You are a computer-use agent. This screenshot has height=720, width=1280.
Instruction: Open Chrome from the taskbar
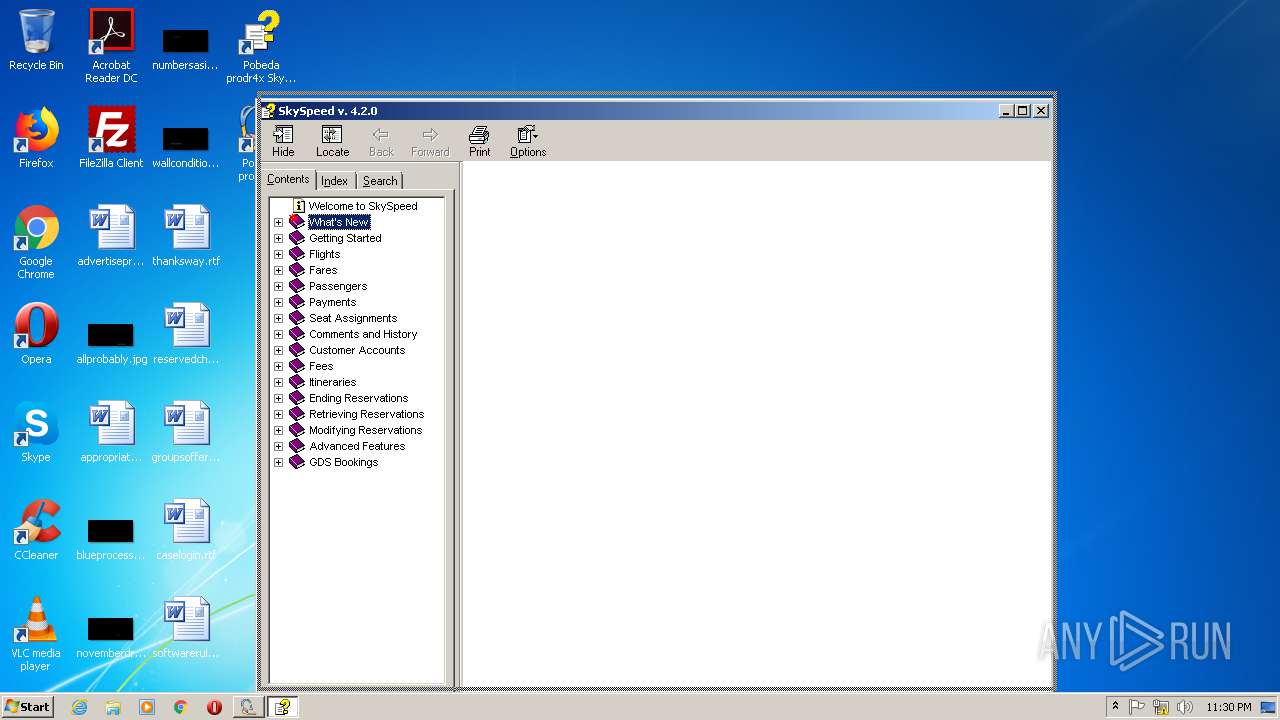[180, 707]
